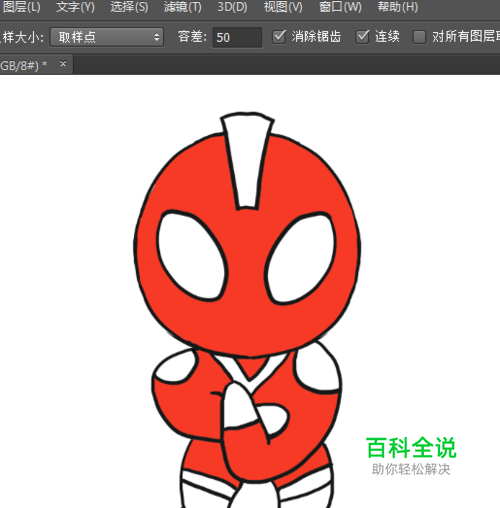Open the 图层(L) menu

(x=22, y=7)
